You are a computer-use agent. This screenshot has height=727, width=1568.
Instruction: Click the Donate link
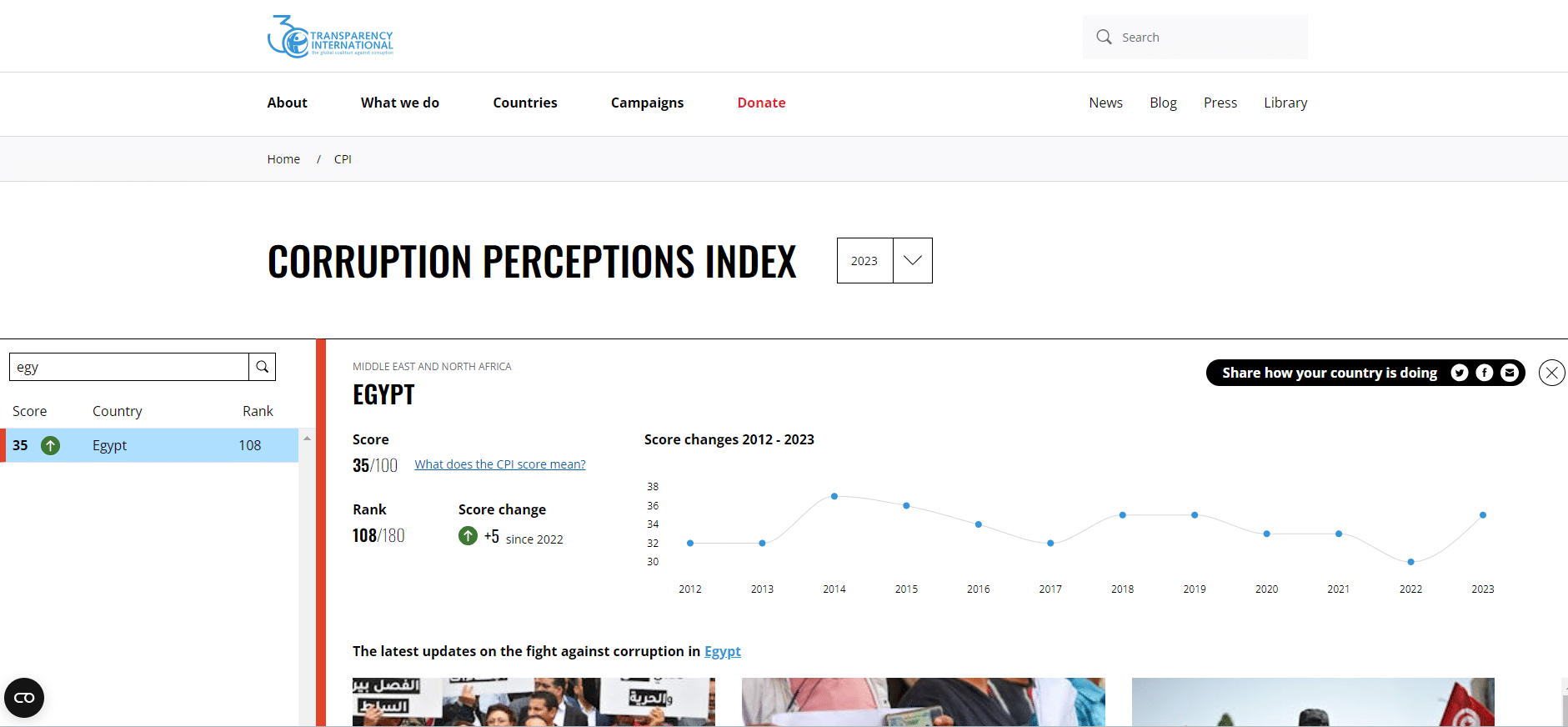(761, 103)
